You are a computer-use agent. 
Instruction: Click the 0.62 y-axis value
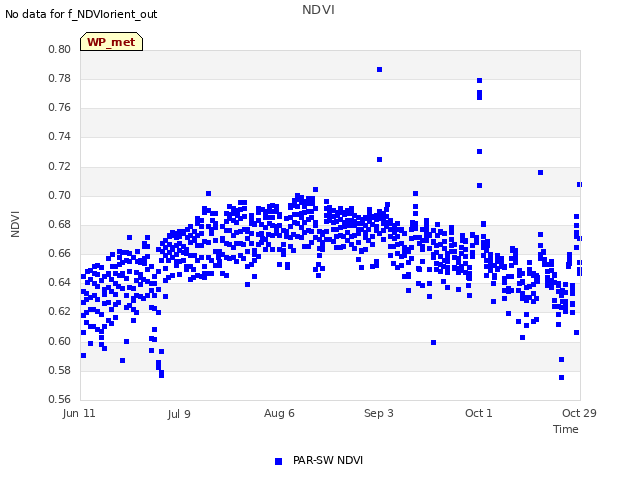click(60, 311)
